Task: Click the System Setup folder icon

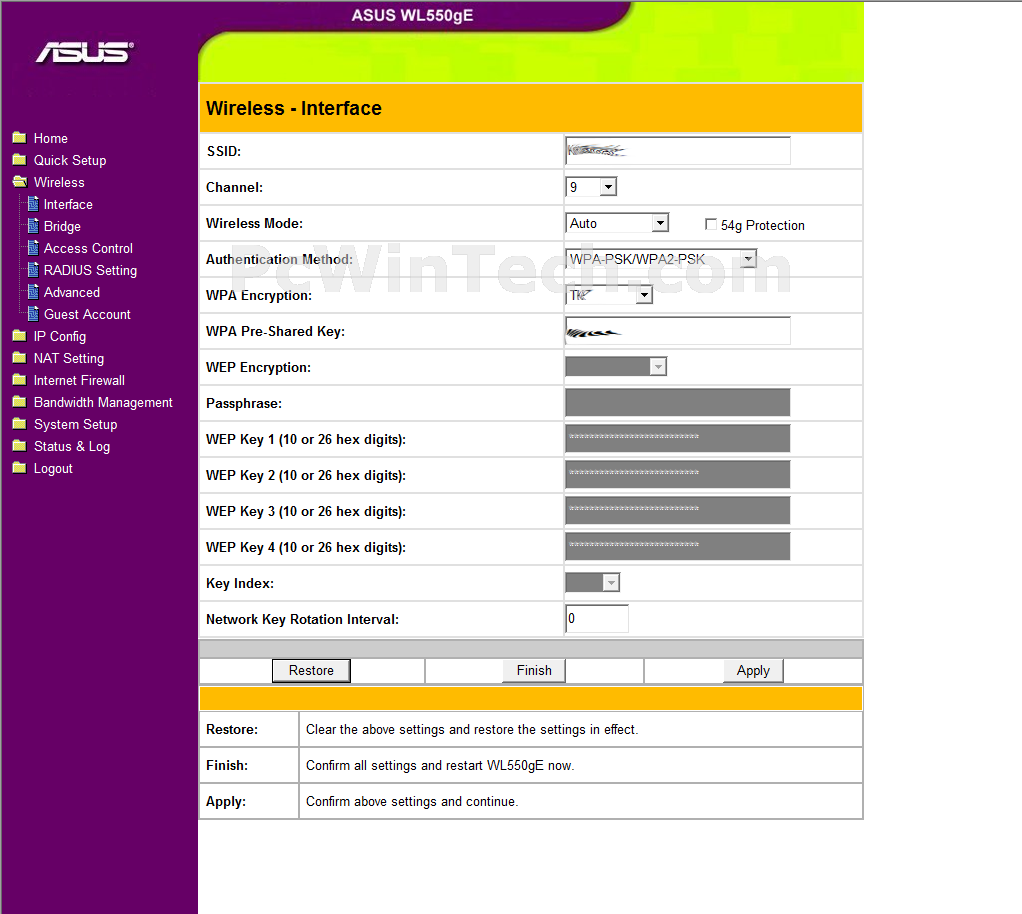Action: [20, 424]
